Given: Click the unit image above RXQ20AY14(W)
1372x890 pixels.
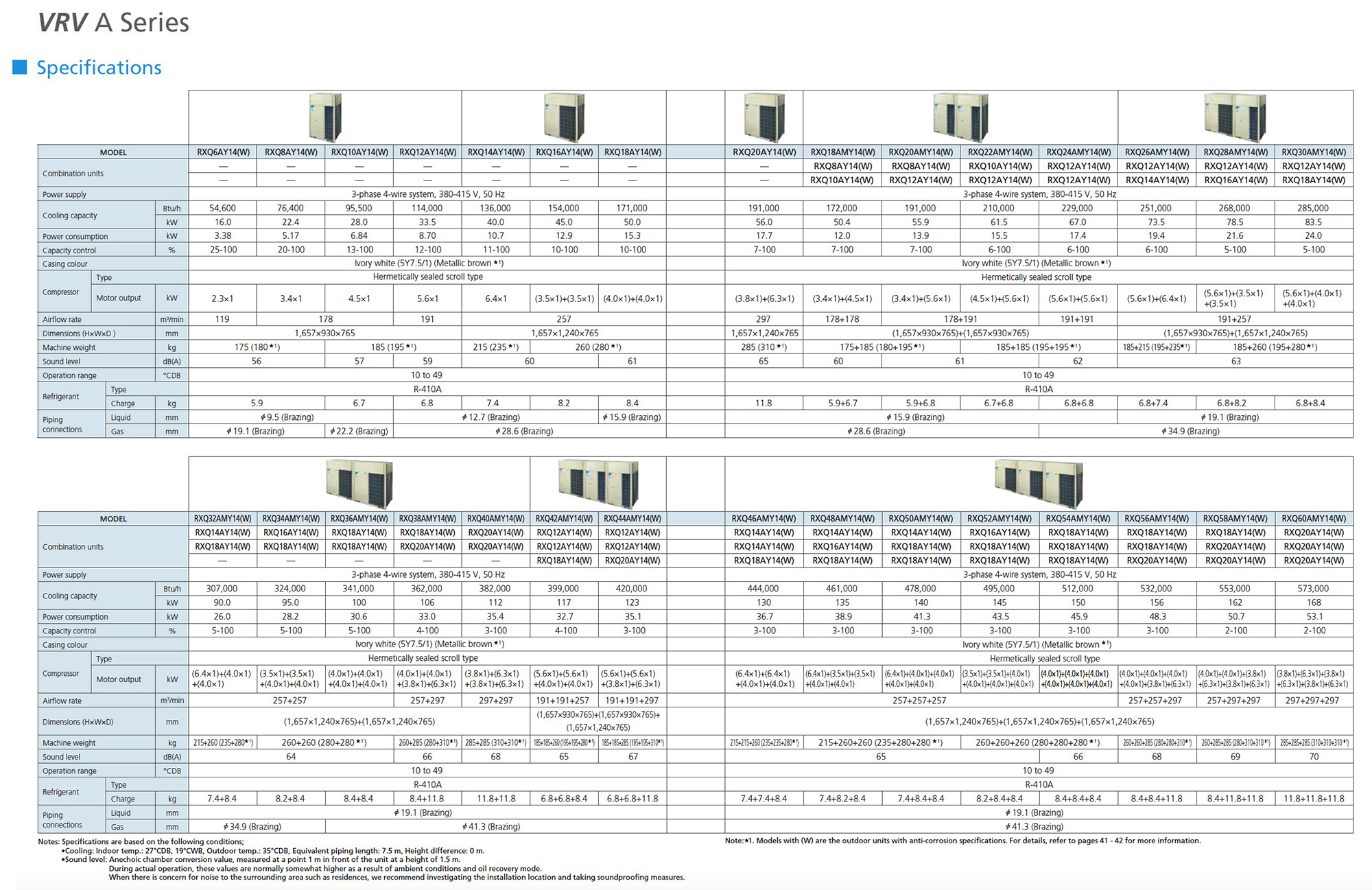Looking at the screenshot, I should click(x=764, y=117).
